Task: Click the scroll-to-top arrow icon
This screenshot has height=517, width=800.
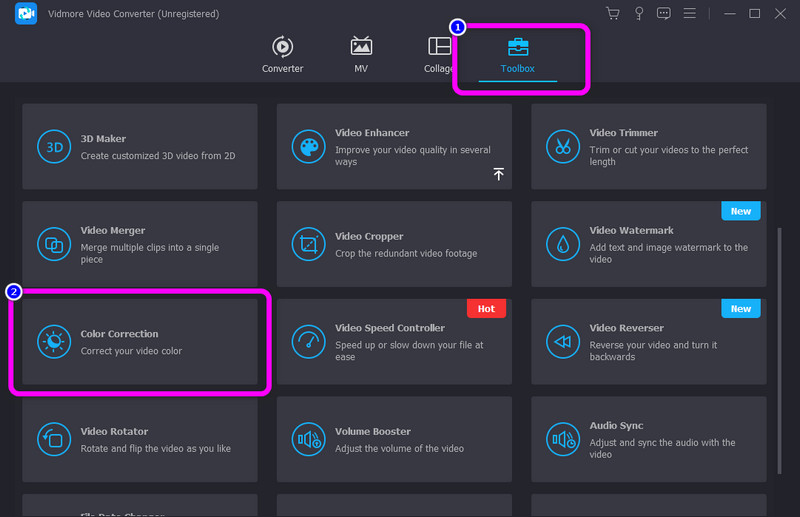Action: pyautogui.click(x=498, y=174)
